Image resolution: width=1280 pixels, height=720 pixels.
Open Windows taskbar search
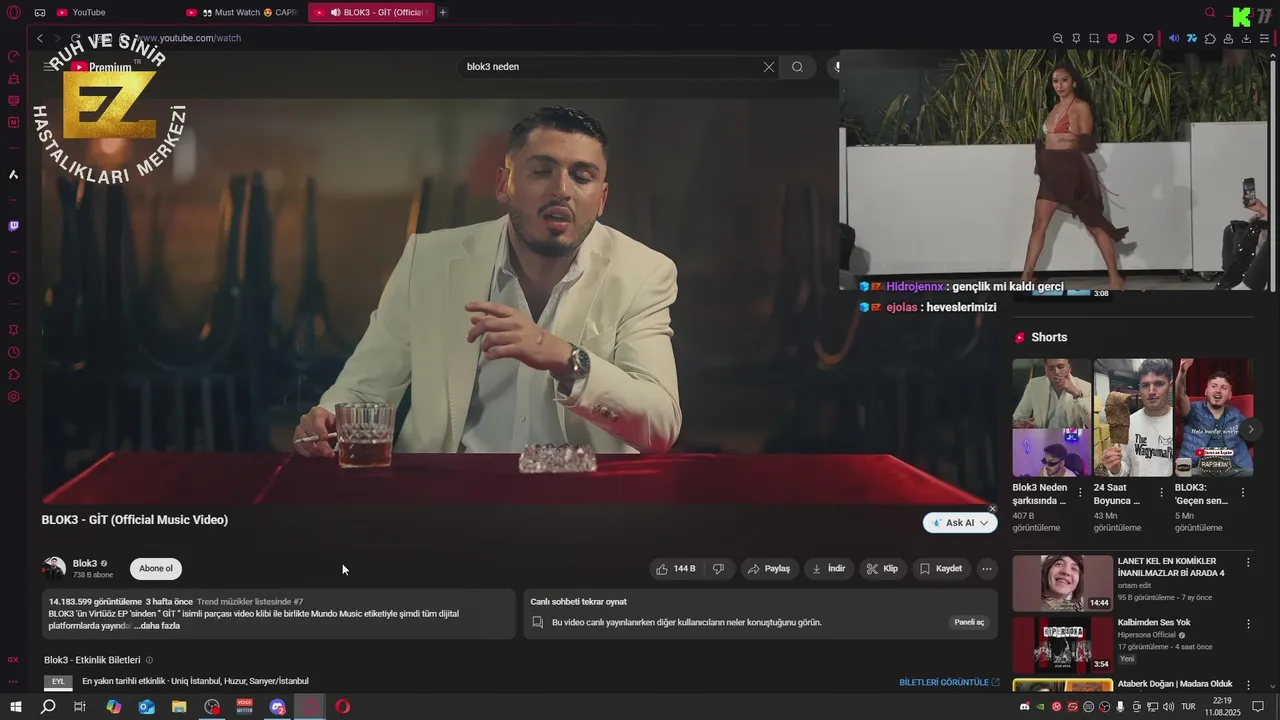[48, 707]
